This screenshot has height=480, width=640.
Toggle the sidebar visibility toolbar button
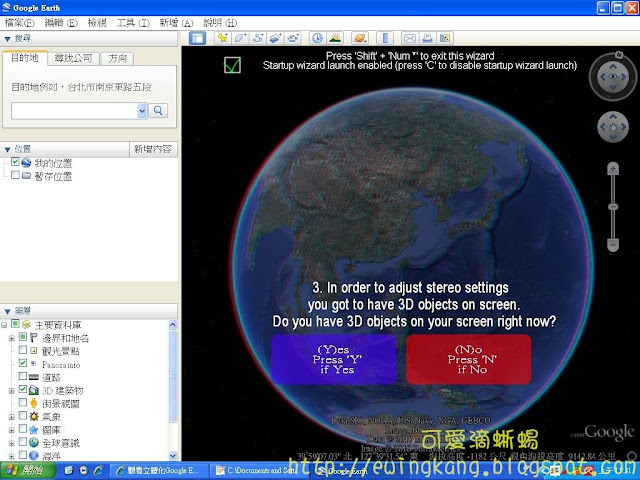click(x=198, y=38)
